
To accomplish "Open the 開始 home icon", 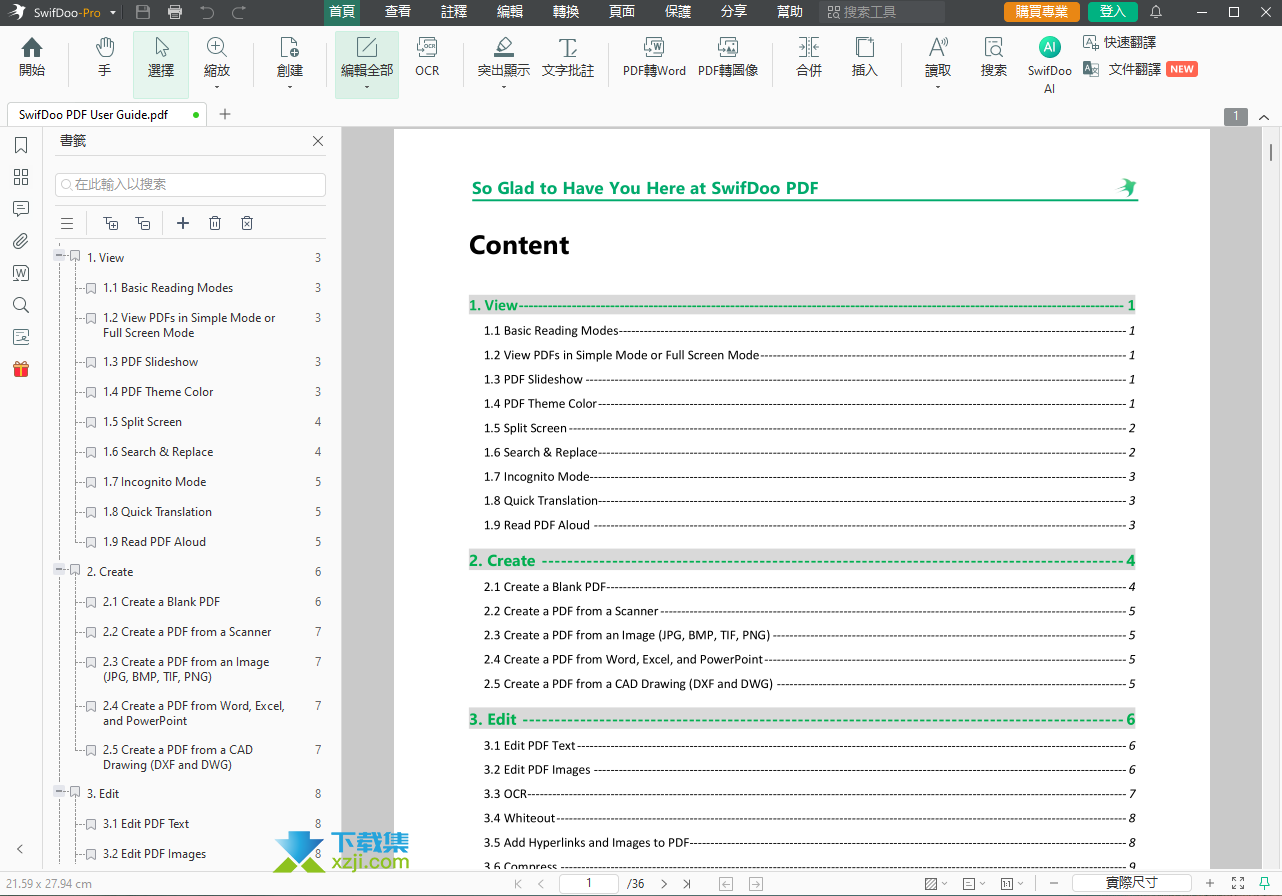I will [x=32, y=59].
